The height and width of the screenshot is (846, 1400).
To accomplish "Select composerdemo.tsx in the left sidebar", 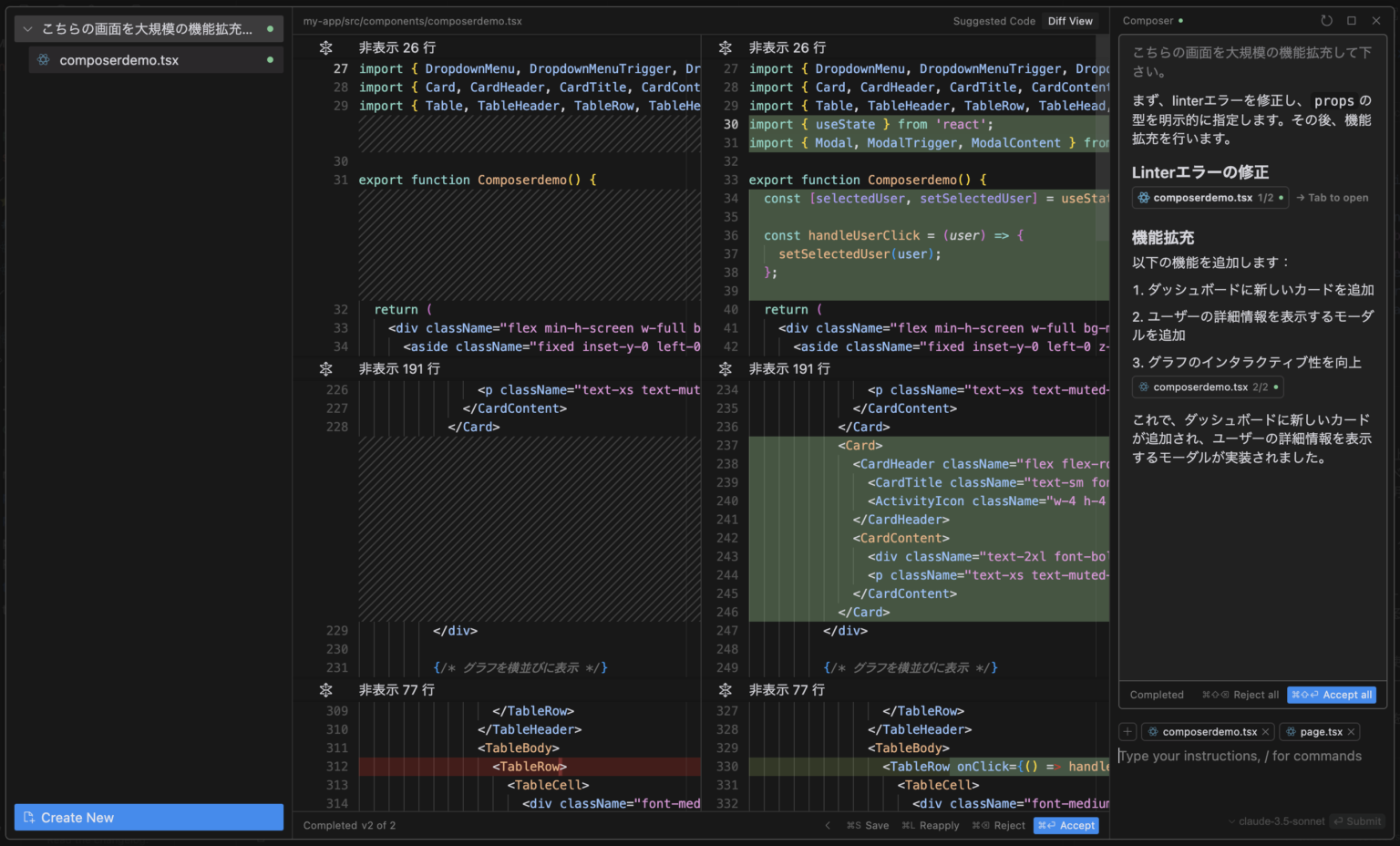I will click(118, 60).
